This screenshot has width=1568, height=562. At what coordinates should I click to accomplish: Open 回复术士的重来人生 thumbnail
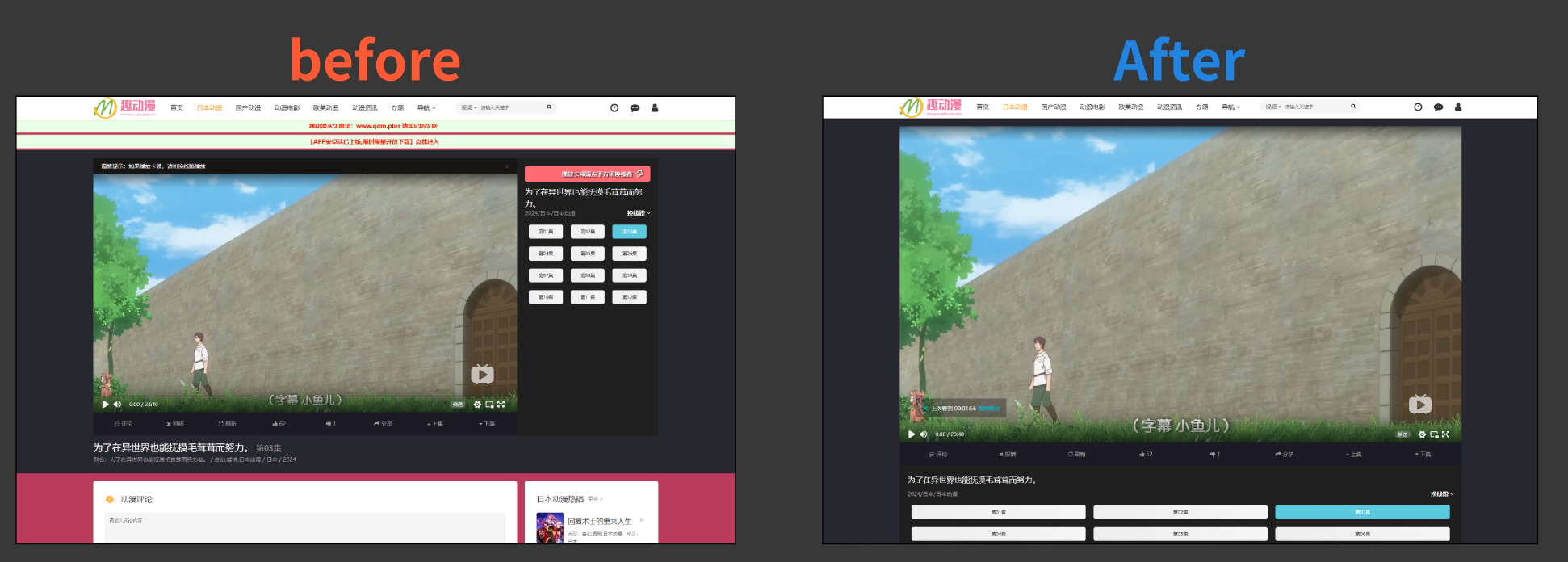[550, 527]
